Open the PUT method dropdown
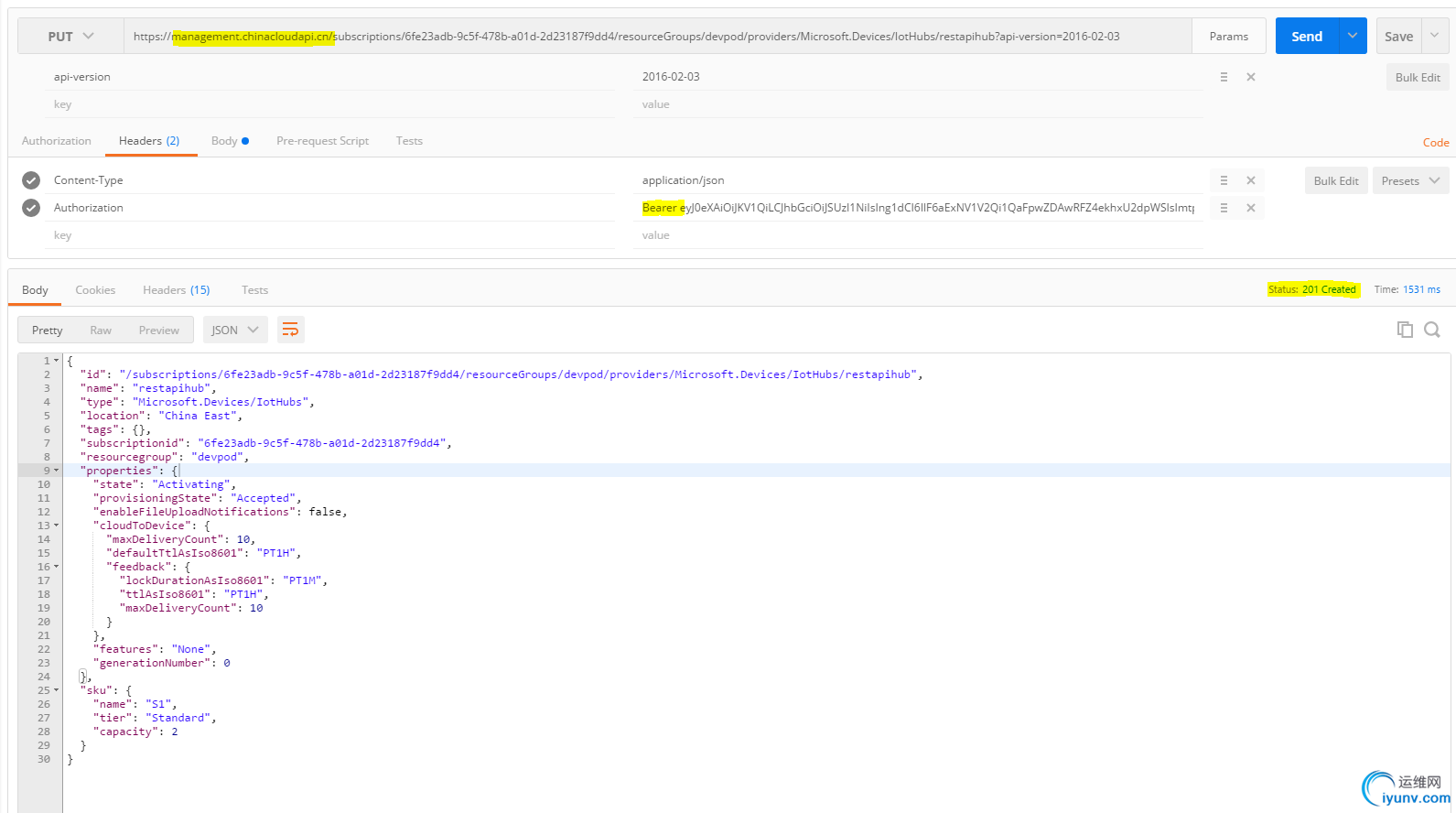The height and width of the screenshot is (813, 1456). (x=70, y=36)
